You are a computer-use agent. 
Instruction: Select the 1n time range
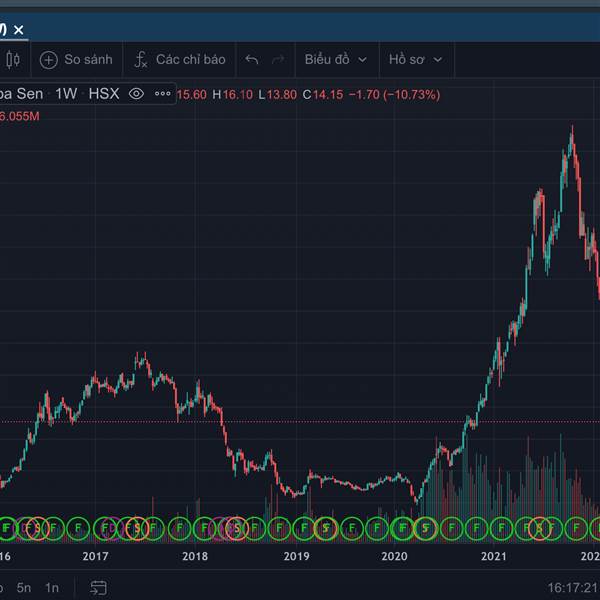[x=52, y=588]
